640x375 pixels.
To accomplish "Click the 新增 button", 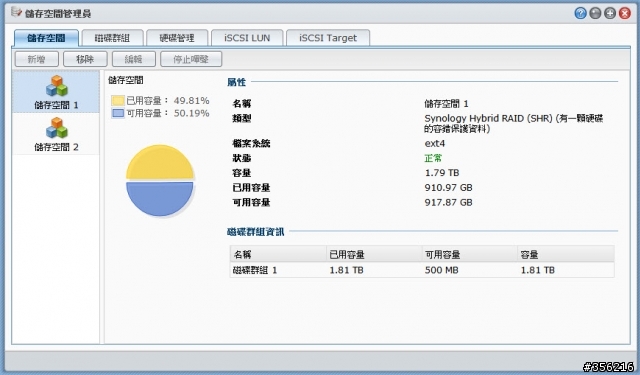I will pos(37,59).
